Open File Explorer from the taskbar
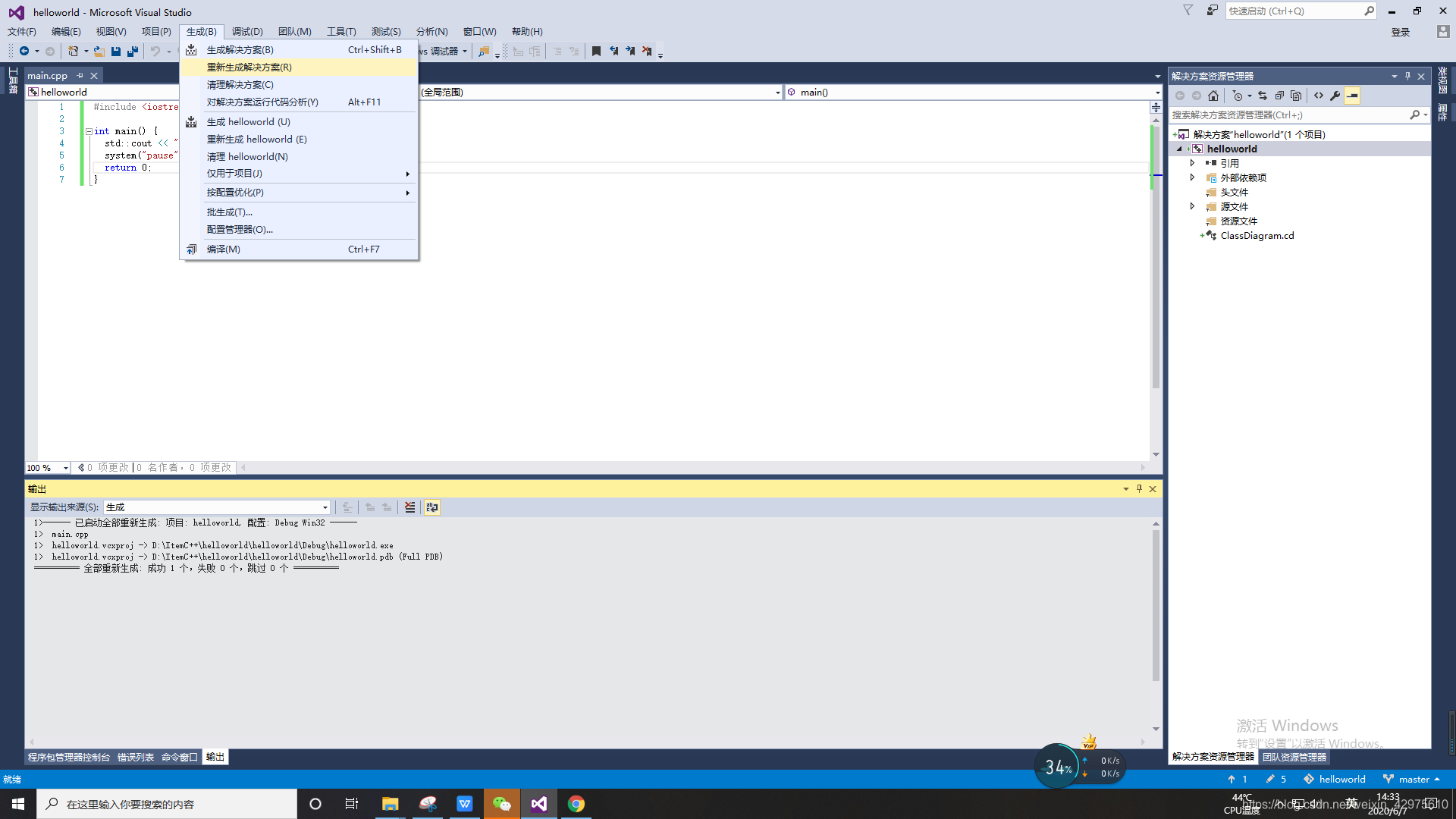 [390, 804]
